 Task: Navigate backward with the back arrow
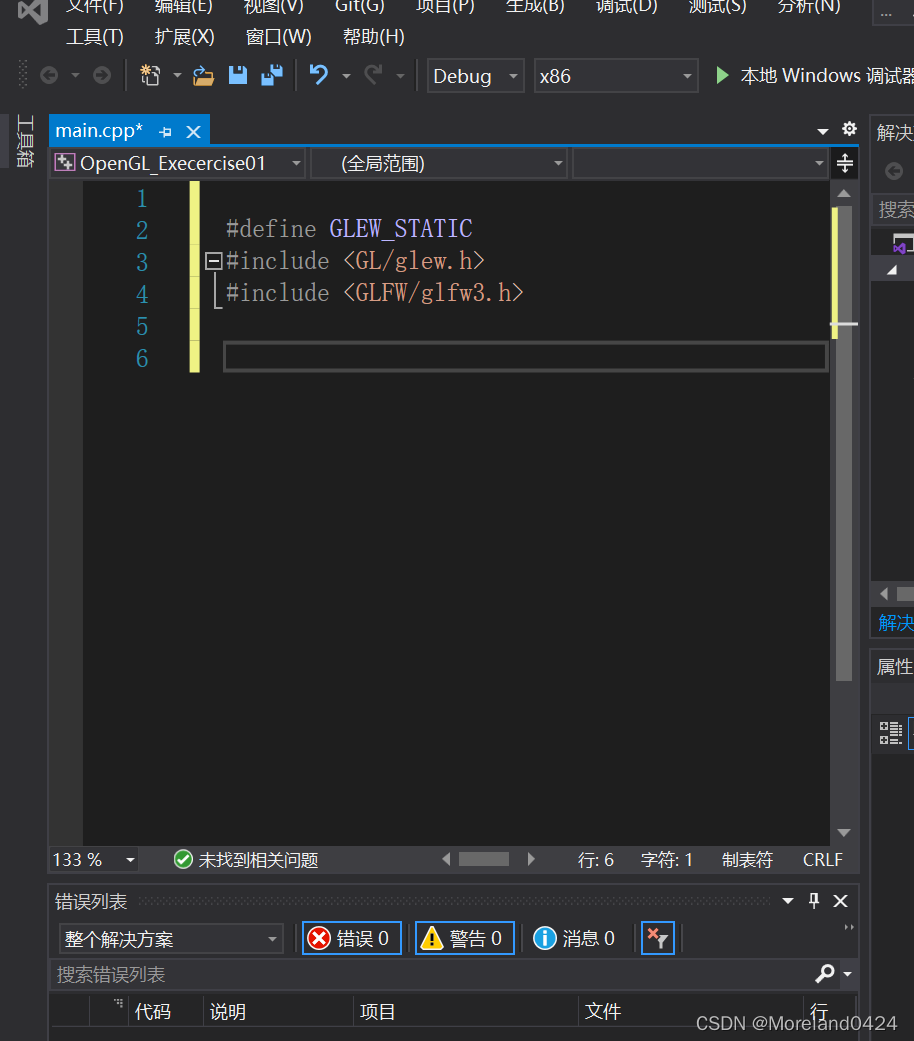pos(49,76)
